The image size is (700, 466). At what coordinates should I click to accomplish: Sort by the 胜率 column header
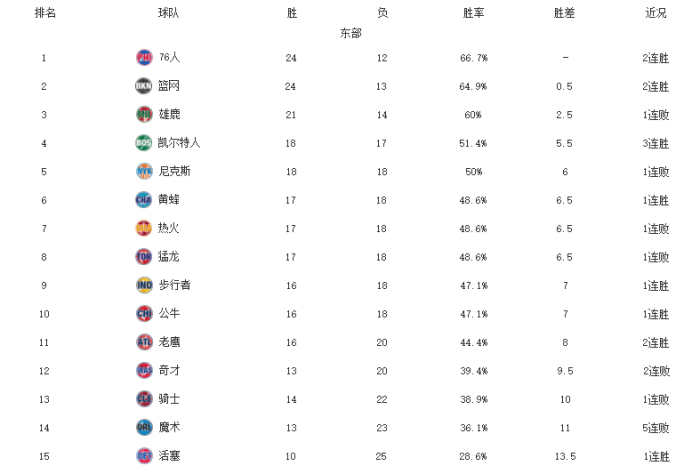click(473, 13)
